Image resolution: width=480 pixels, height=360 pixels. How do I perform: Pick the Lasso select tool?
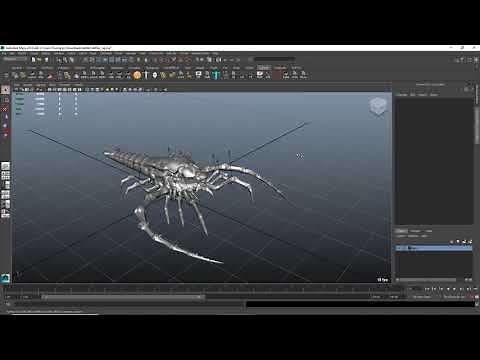click(5, 100)
